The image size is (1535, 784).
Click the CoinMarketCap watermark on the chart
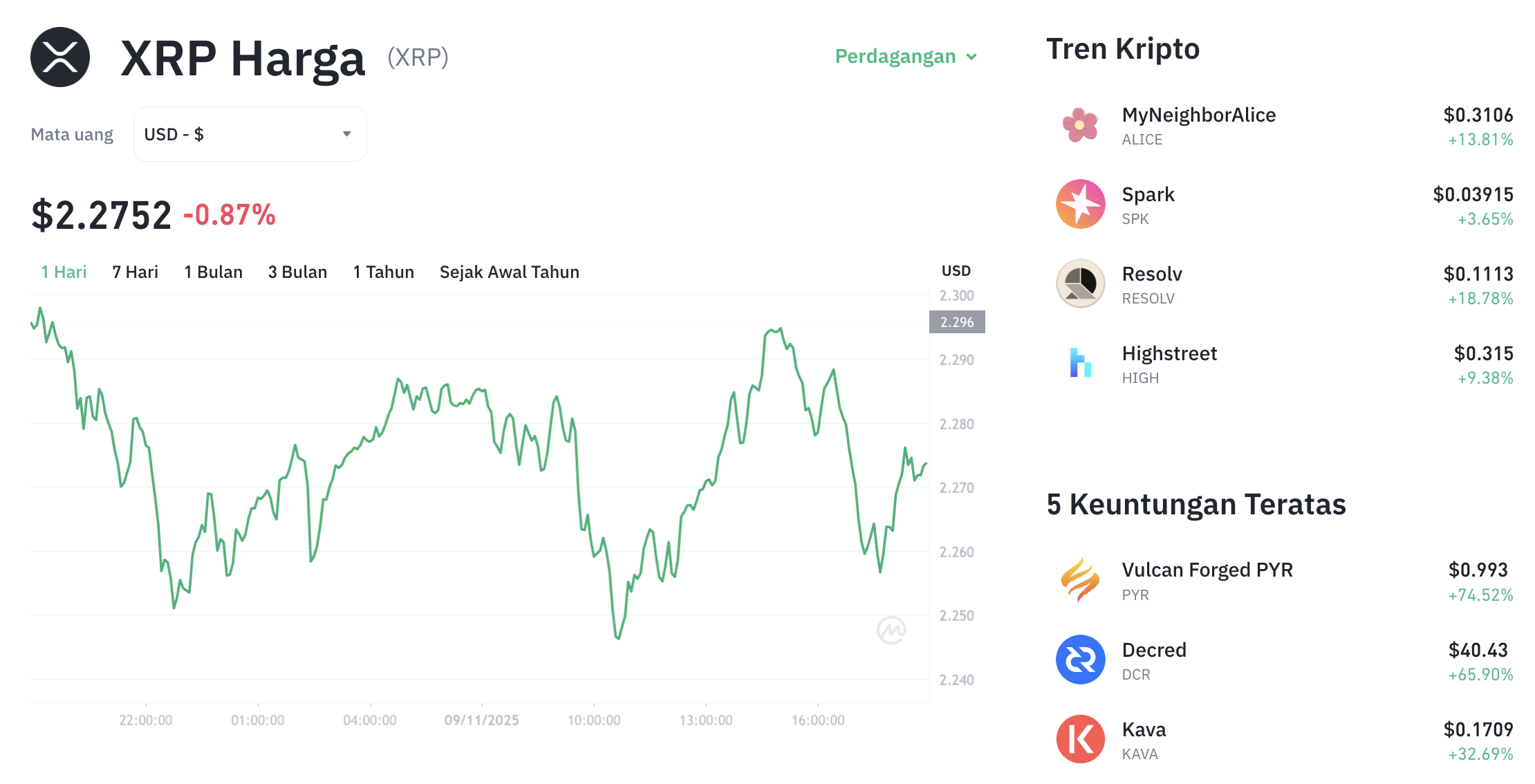(x=892, y=631)
